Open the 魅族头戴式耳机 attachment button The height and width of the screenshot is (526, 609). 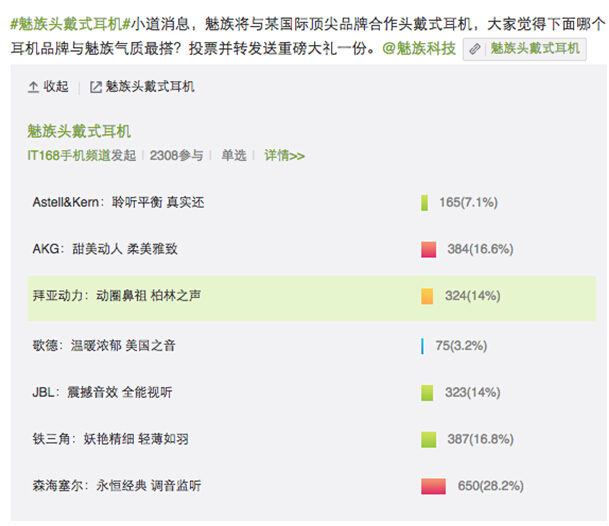point(524,49)
